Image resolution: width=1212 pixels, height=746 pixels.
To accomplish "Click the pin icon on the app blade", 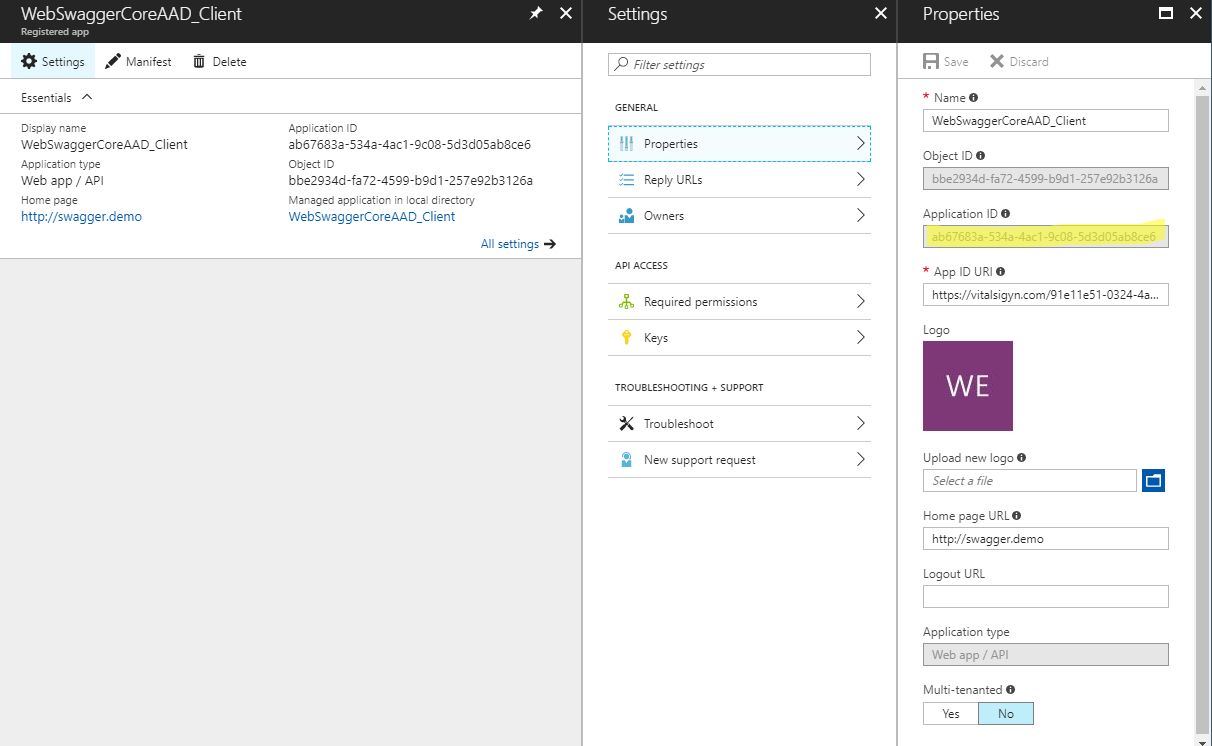I will coord(536,13).
